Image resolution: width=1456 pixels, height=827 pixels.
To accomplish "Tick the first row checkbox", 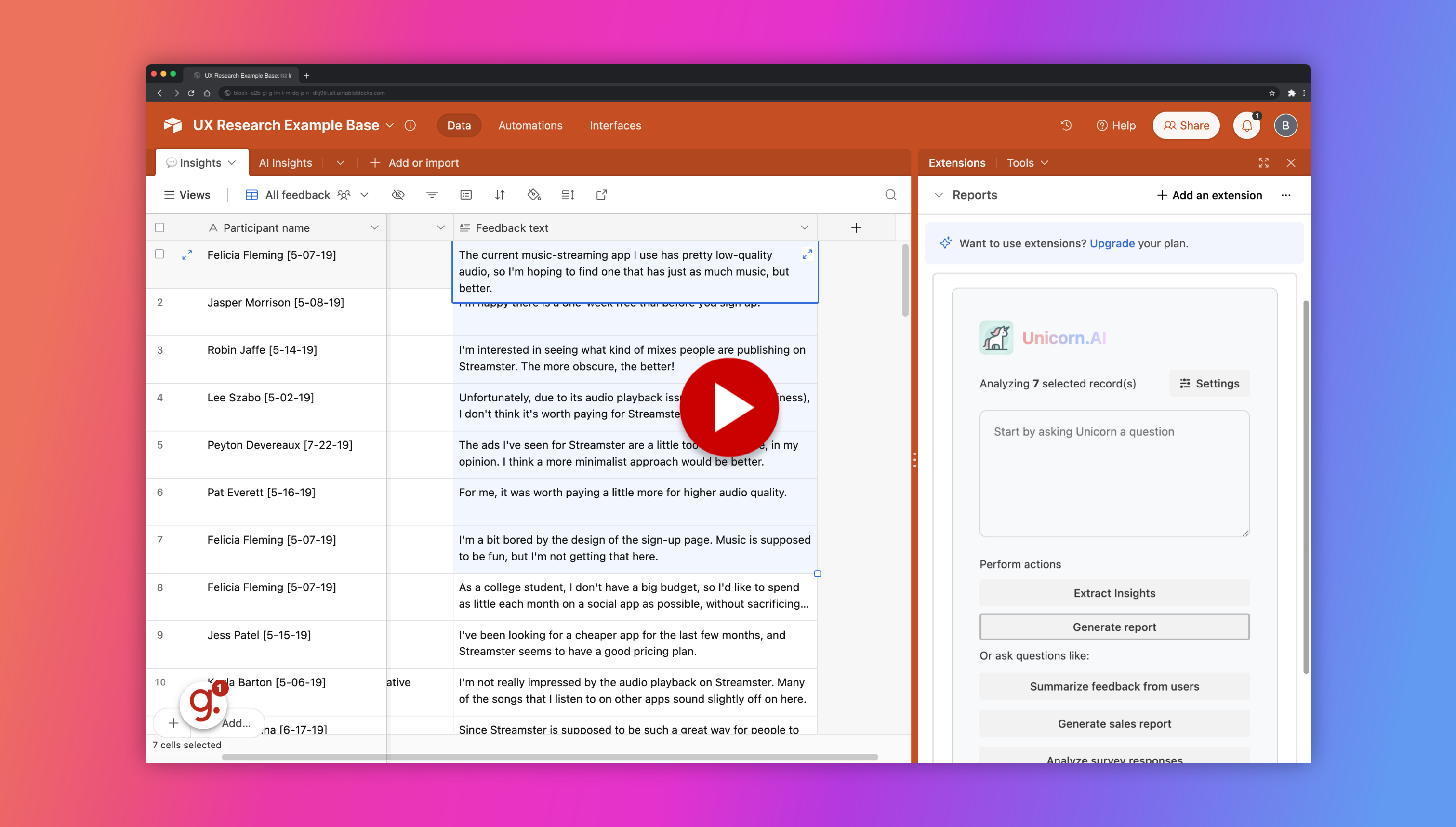I will pyautogui.click(x=159, y=254).
